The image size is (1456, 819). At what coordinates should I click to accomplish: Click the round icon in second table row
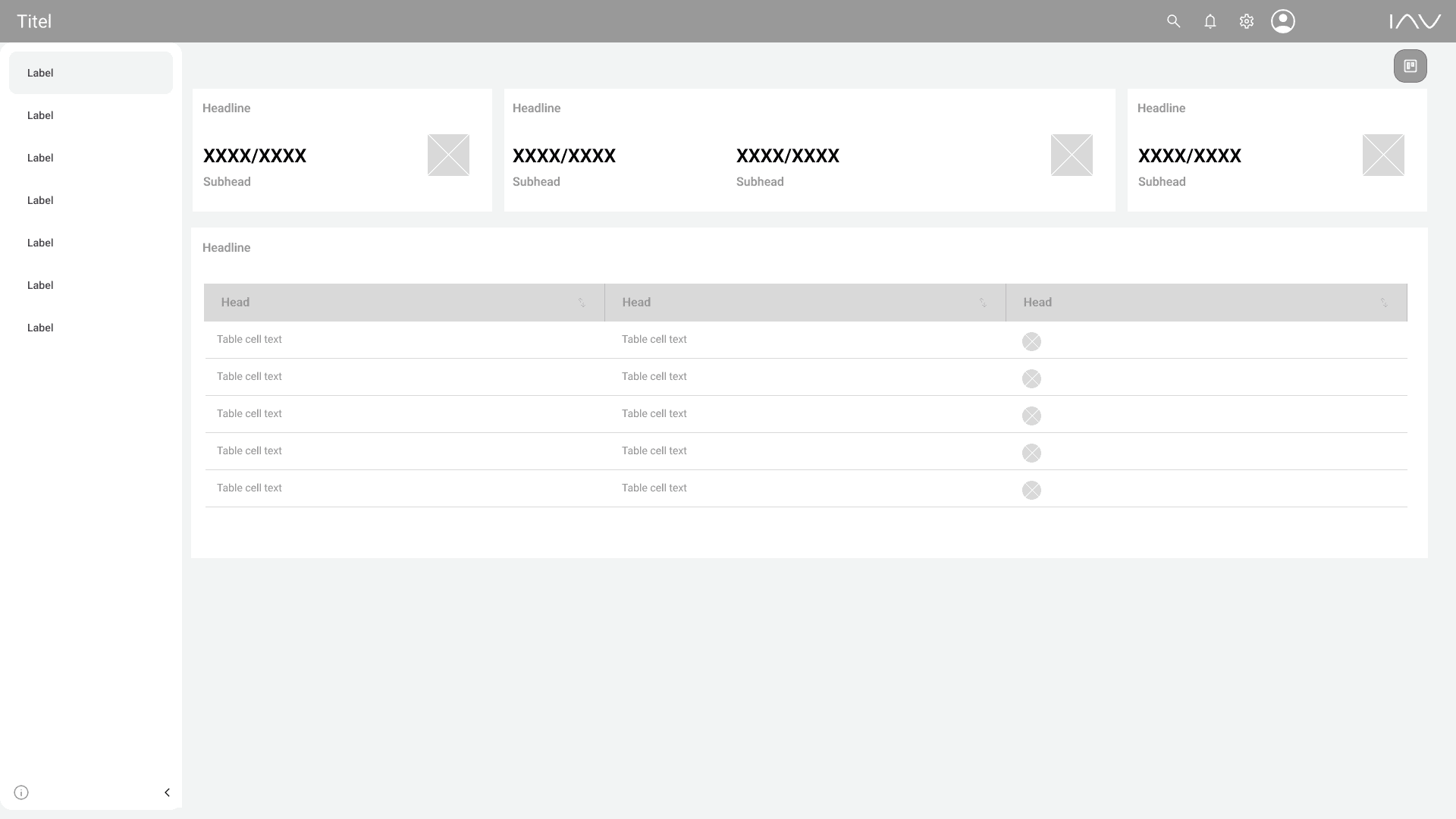point(1031,378)
